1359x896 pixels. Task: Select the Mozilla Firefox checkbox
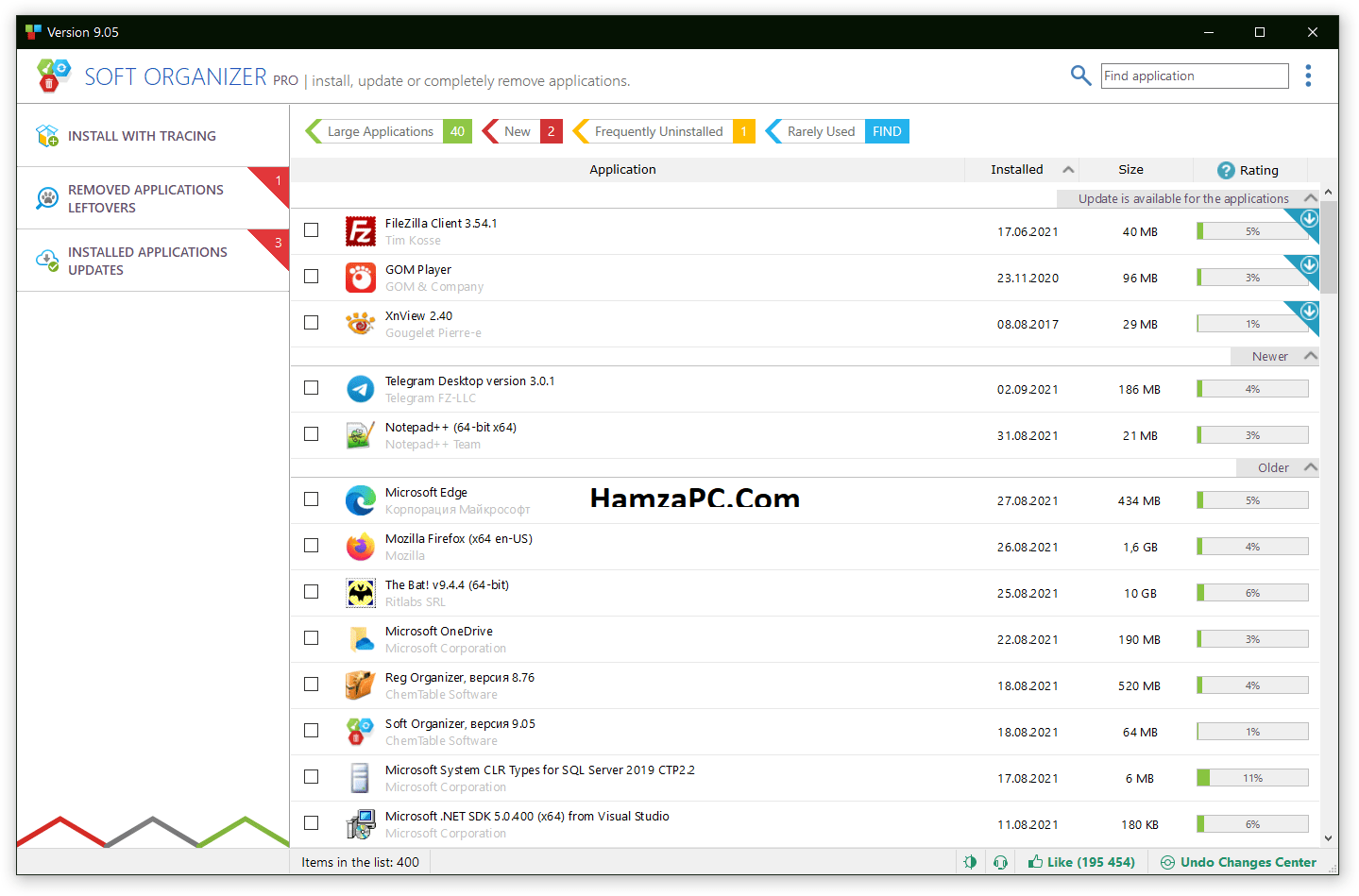pyautogui.click(x=312, y=546)
